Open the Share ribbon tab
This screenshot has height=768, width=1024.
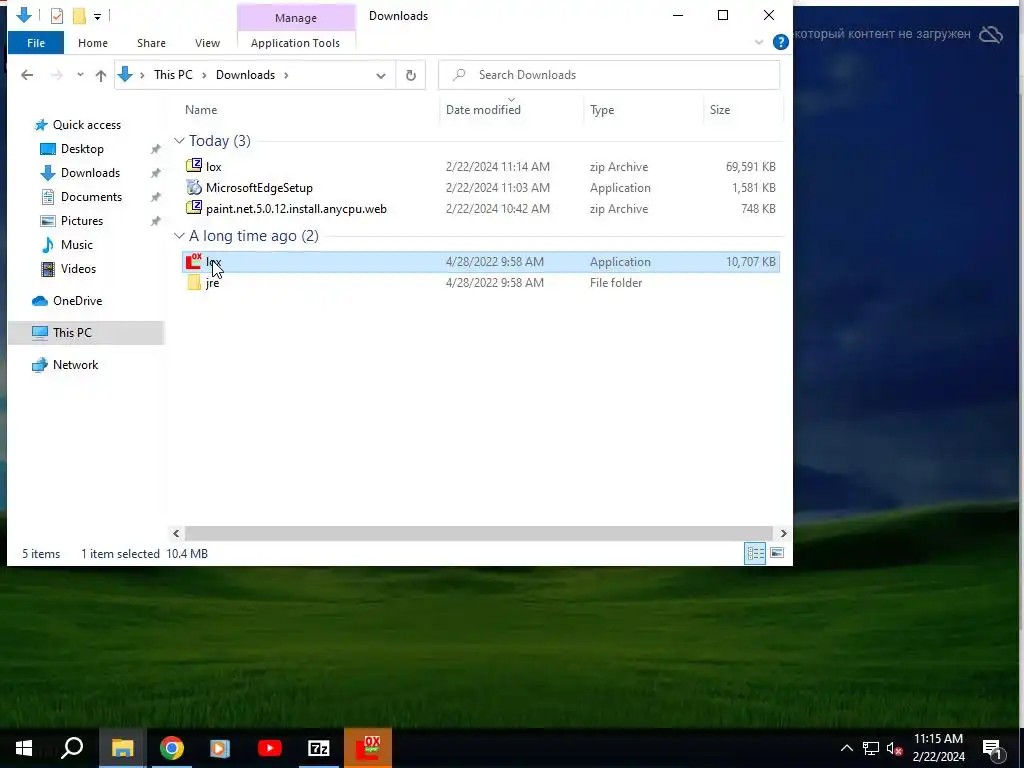151,43
